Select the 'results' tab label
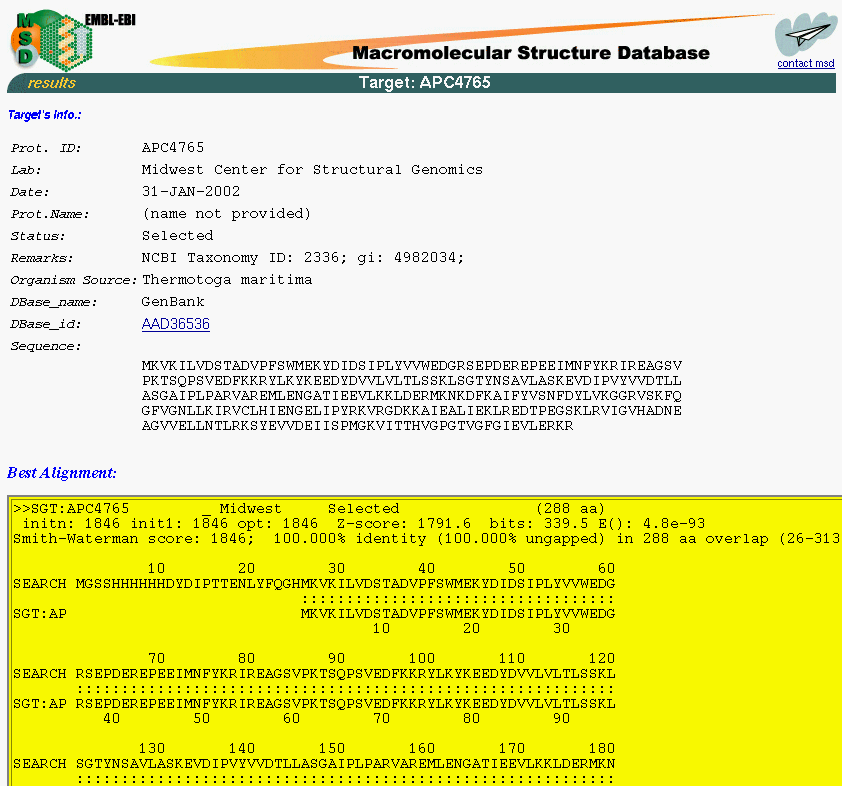 pos(51,83)
